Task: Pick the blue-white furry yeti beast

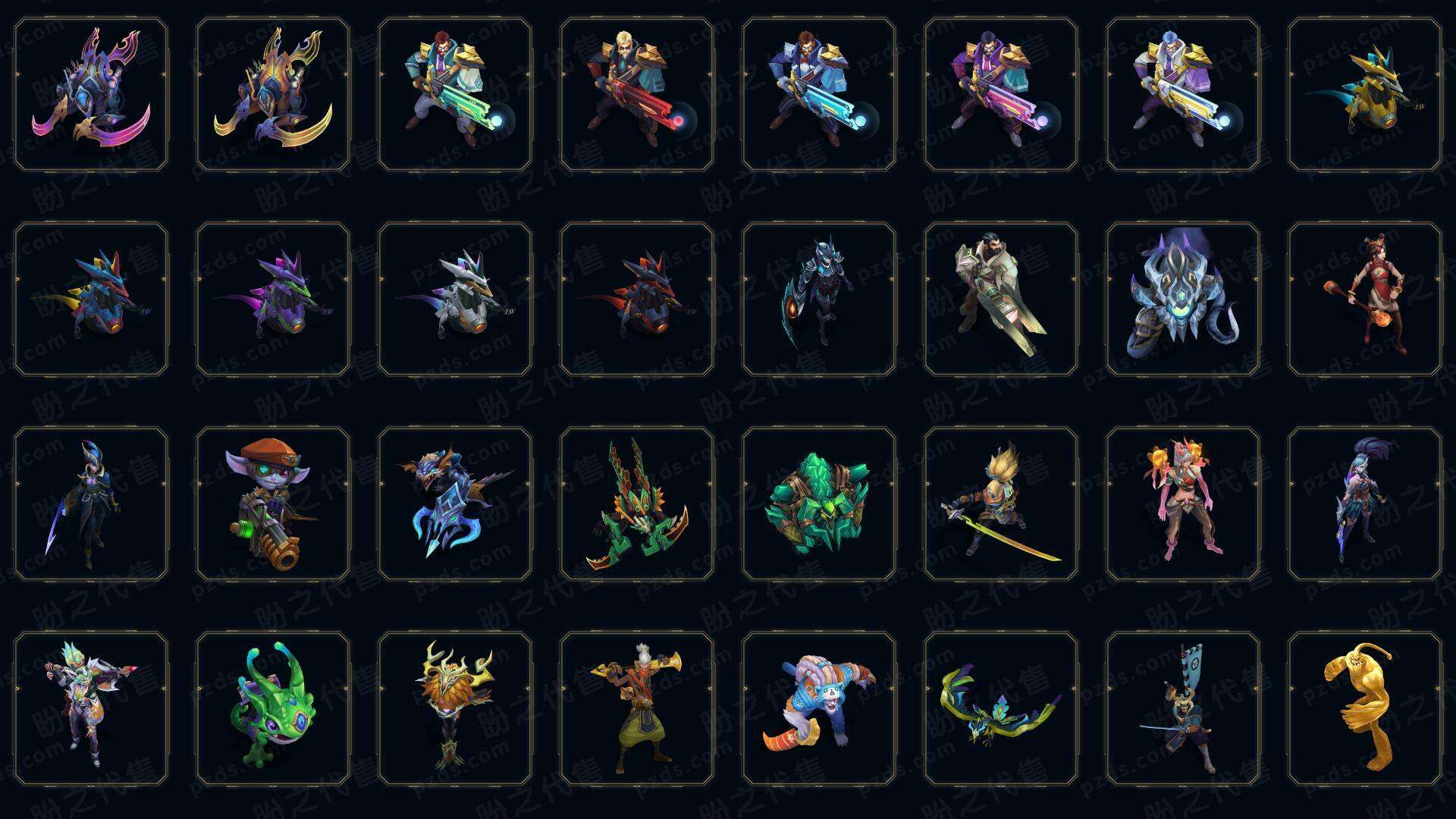Action: coord(819,708)
